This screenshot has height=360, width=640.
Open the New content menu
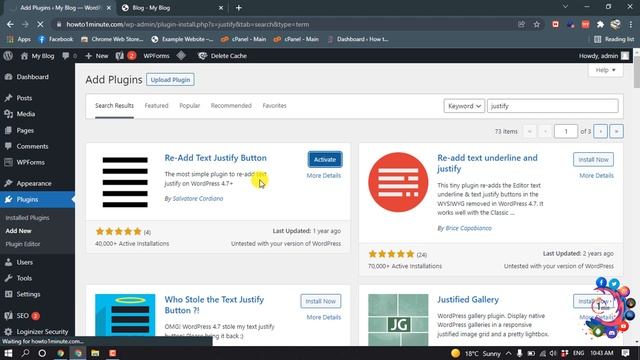coord(97,56)
